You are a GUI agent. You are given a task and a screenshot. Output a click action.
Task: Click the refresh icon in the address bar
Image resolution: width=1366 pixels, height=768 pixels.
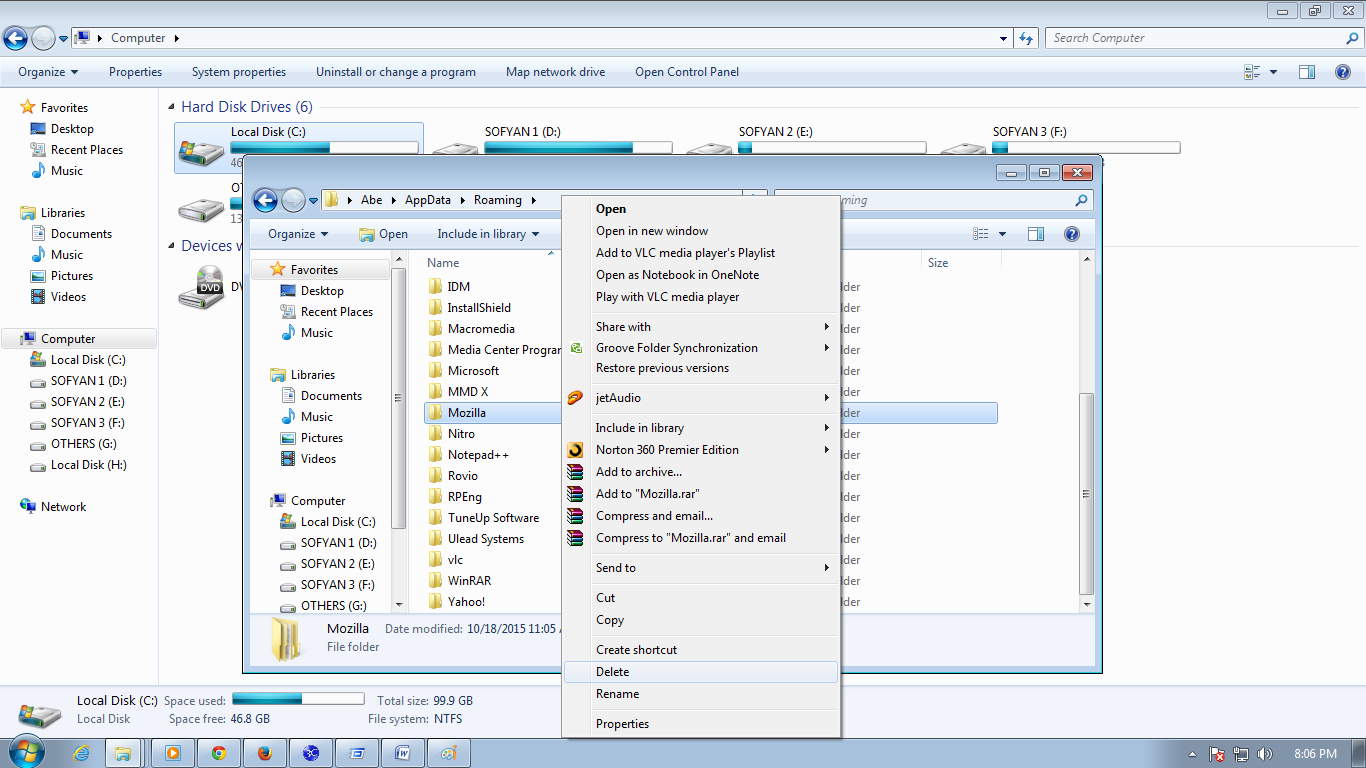coord(1026,37)
